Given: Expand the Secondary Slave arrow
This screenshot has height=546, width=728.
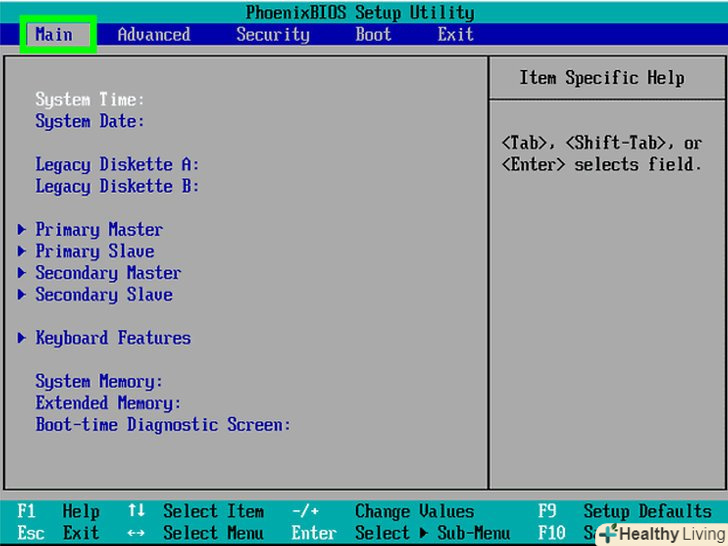Looking at the screenshot, I should (x=21, y=294).
